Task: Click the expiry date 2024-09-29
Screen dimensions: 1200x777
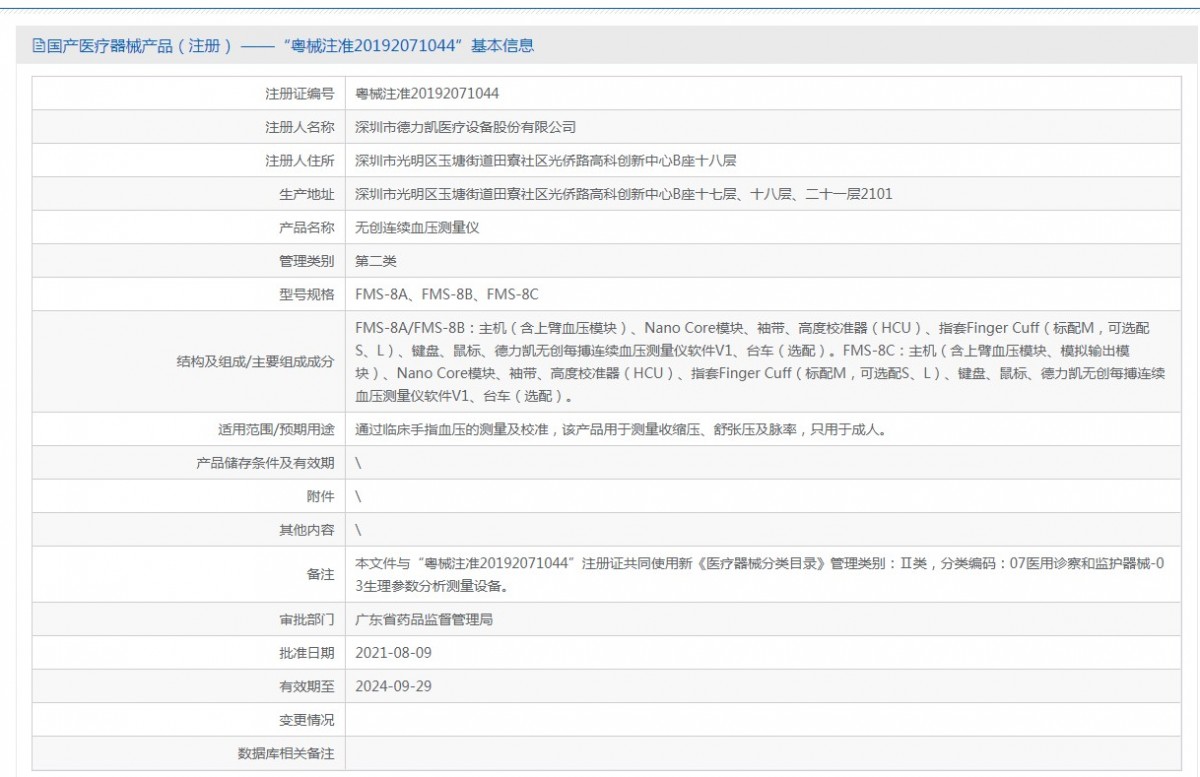Action: pos(394,686)
